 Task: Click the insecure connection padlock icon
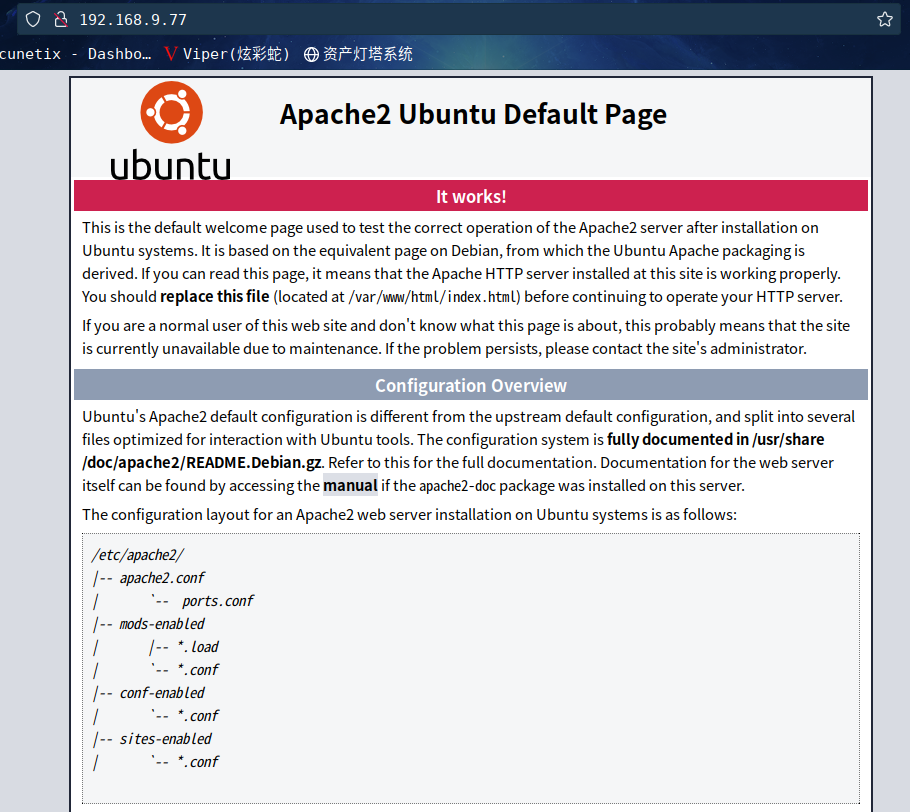pyautogui.click(x=60, y=19)
